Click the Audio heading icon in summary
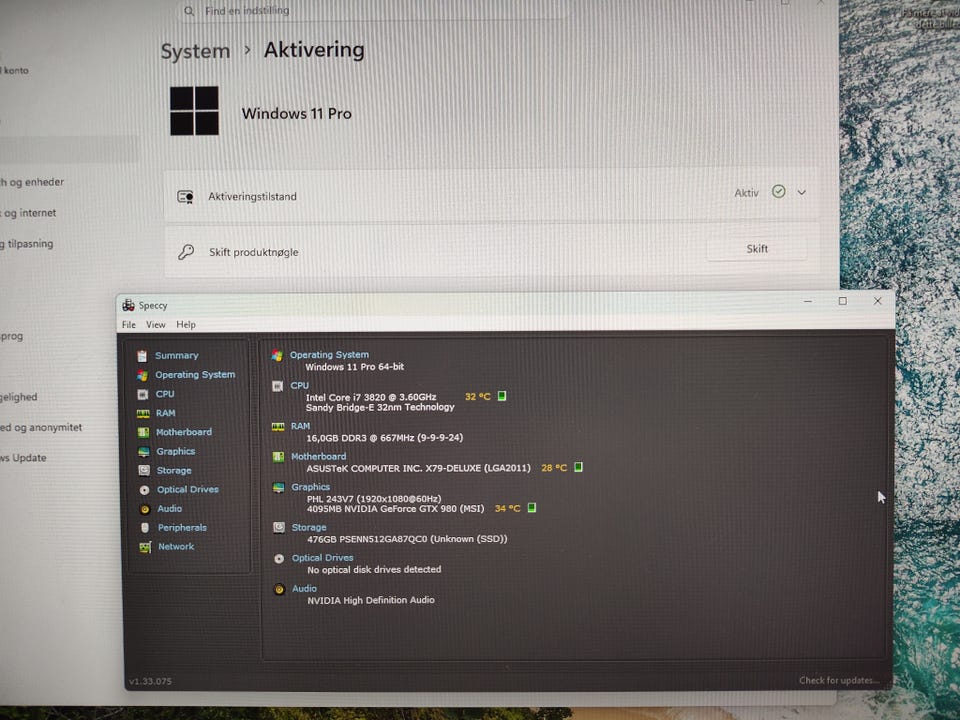960x720 pixels. [x=279, y=589]
